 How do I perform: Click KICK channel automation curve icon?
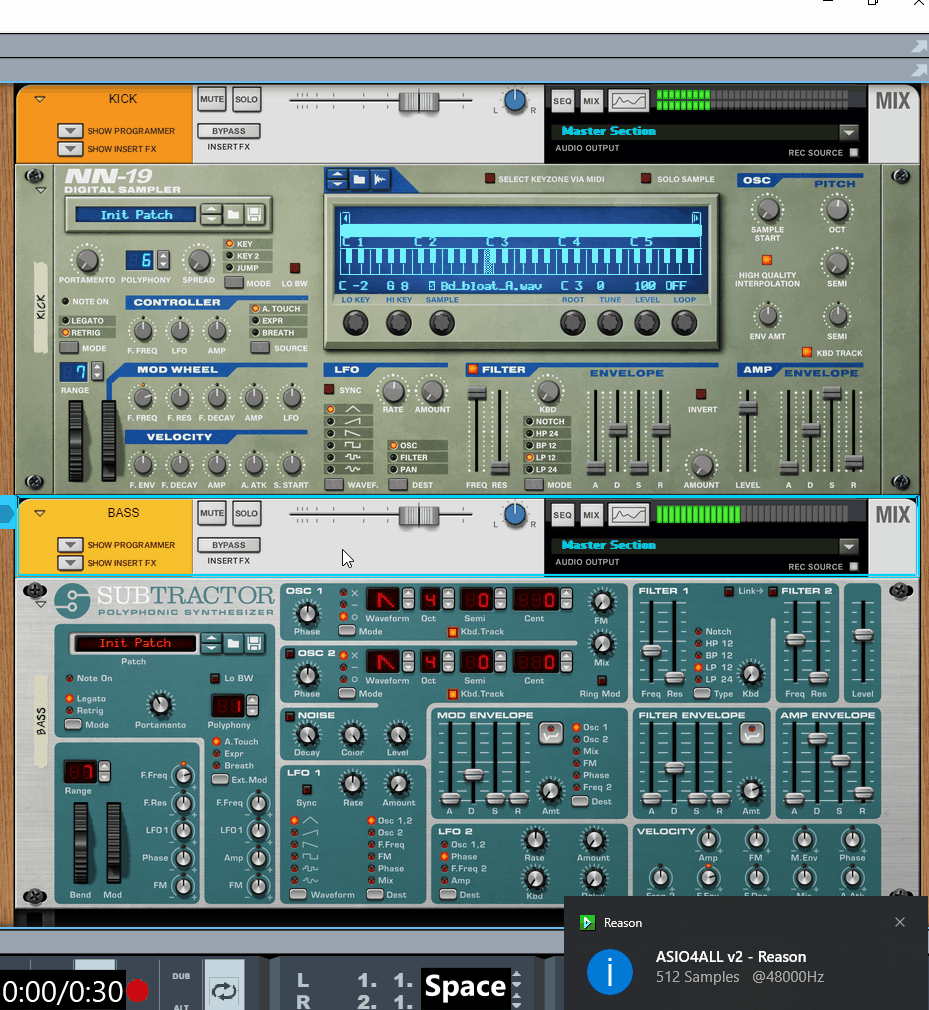(x=628, y=100)
